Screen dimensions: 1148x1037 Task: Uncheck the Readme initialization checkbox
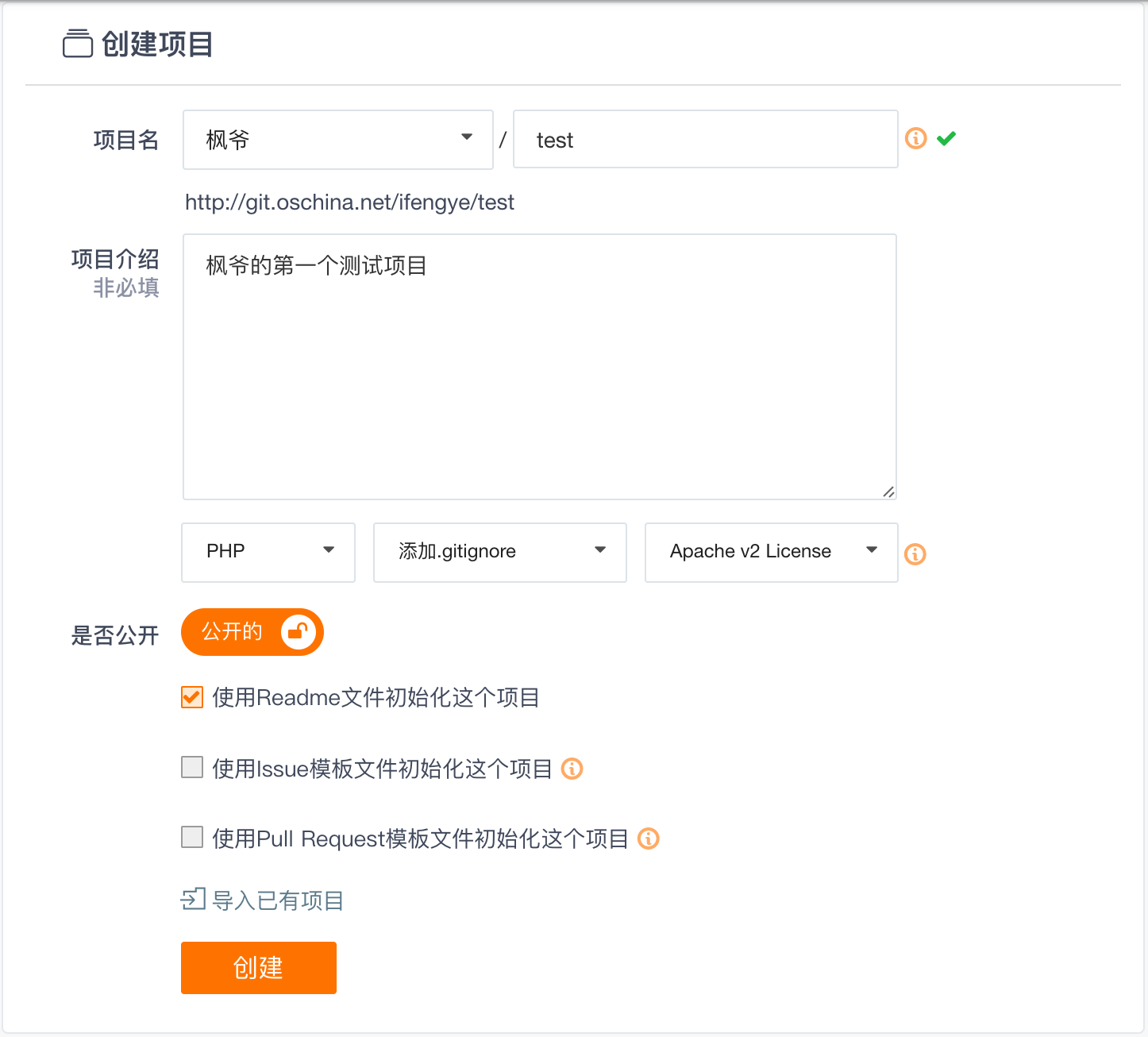(192, 697)
